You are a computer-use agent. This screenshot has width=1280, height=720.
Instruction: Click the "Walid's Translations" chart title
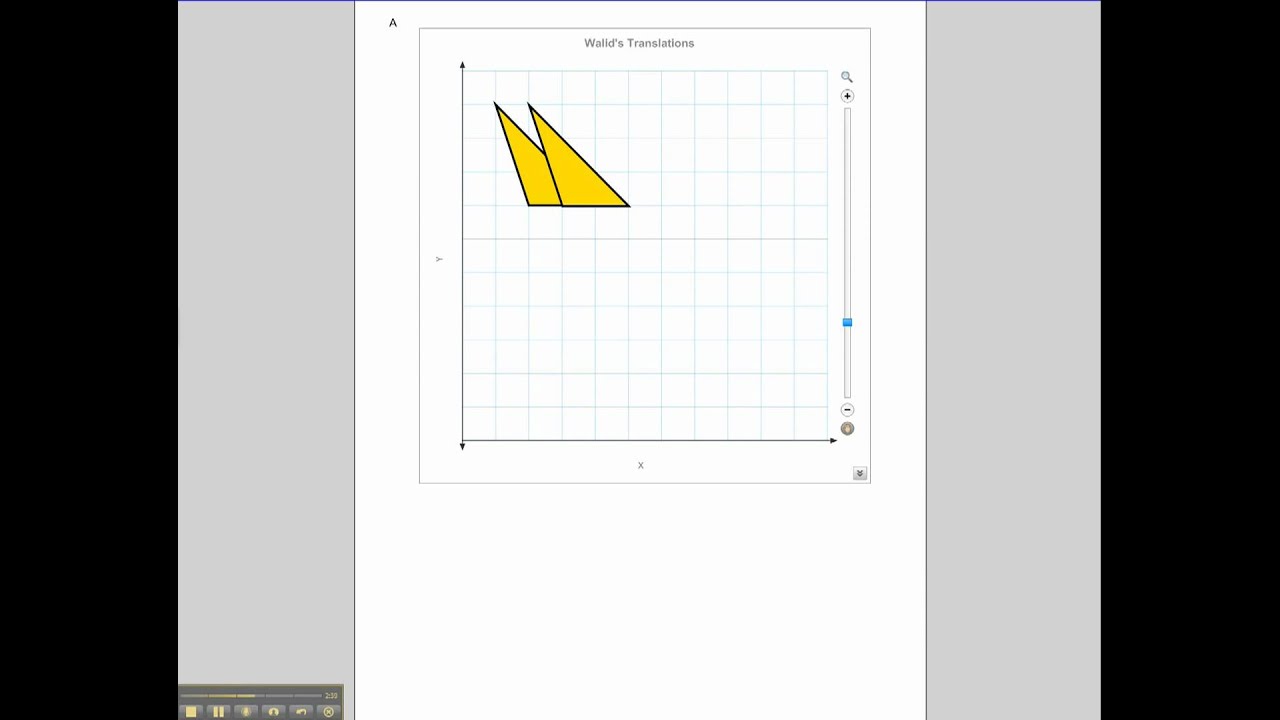coord(639,43)
